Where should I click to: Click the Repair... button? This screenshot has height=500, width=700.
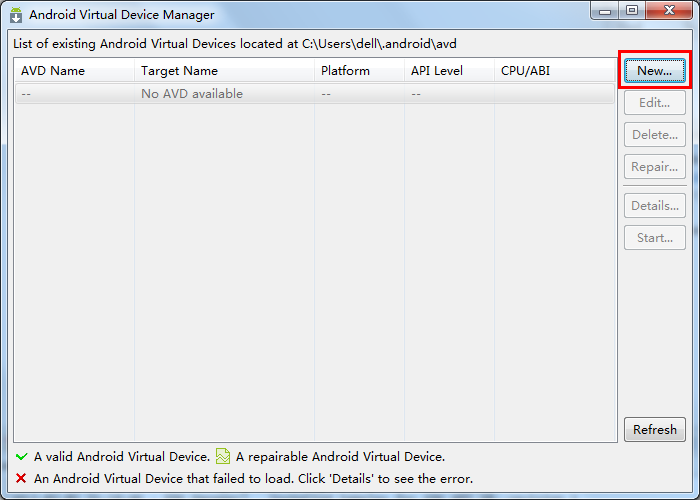pos(655,167)
